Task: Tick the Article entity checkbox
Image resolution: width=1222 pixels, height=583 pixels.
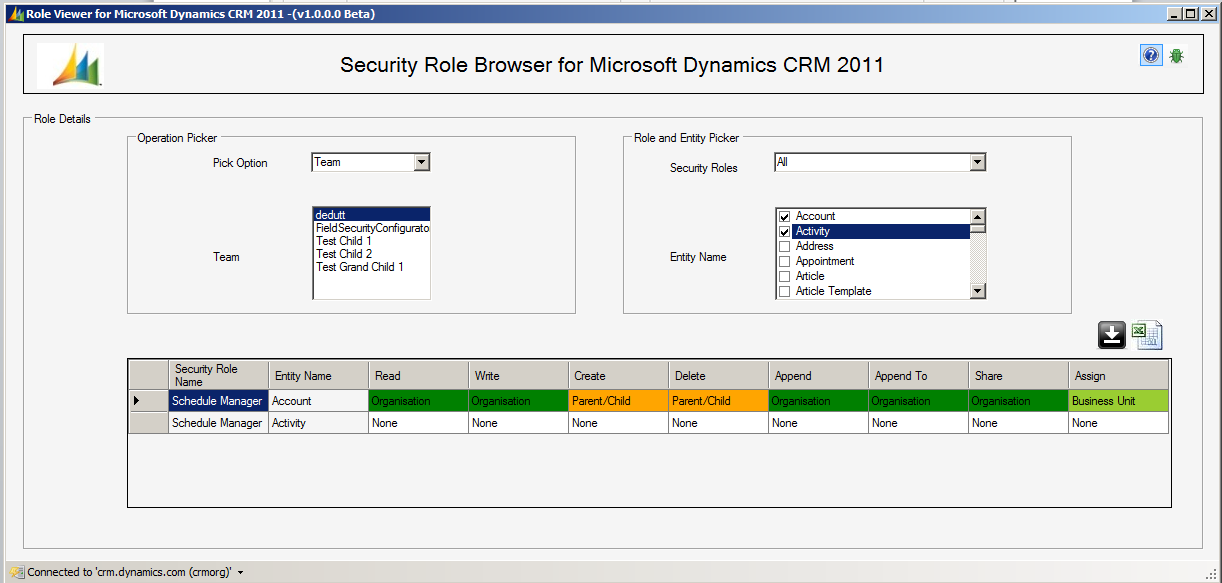Action: 785,276
